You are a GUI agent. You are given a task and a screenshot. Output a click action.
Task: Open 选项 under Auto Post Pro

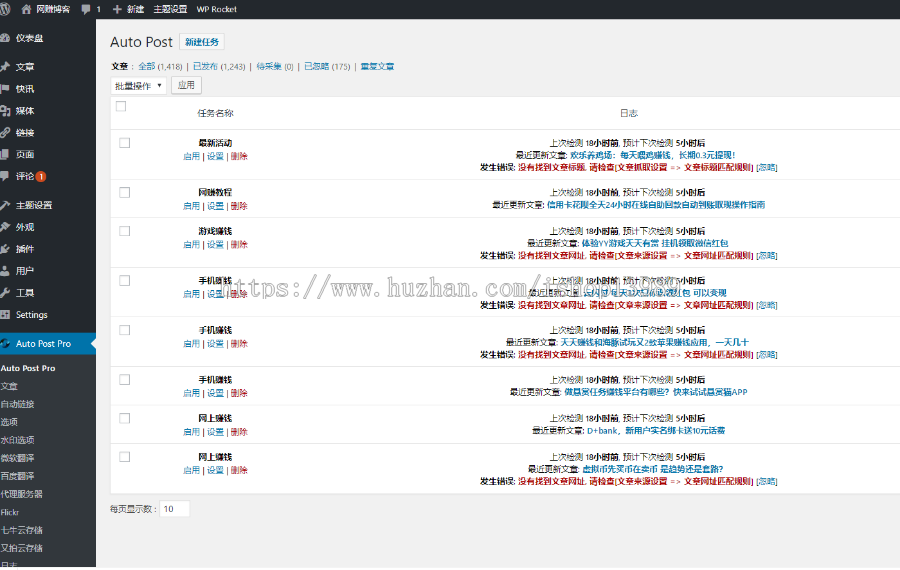pyautogui.click(x=9, y=422)
